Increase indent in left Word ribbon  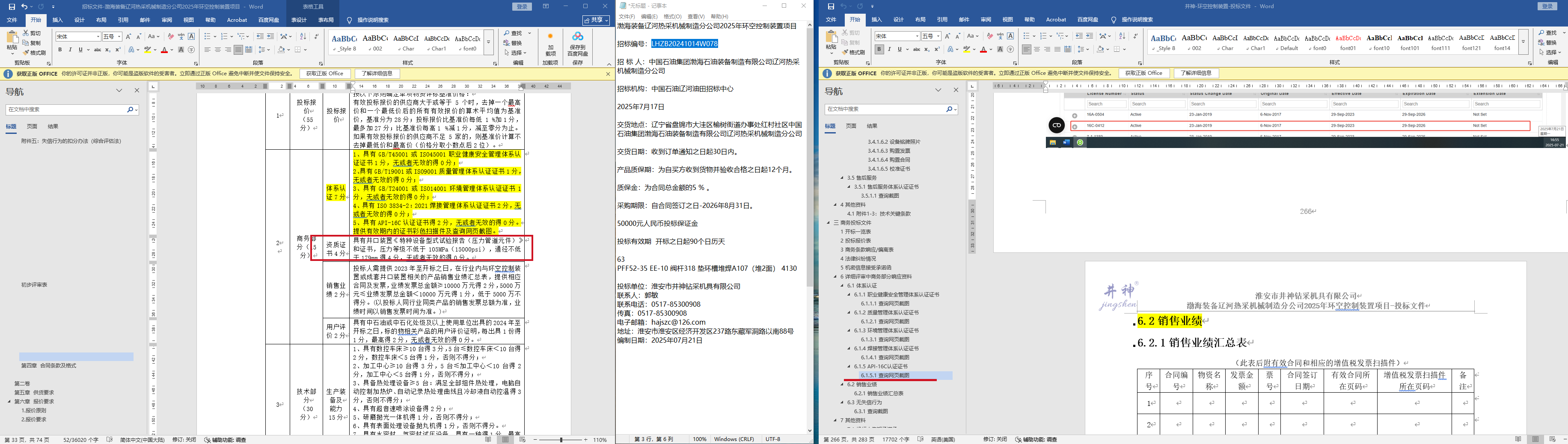[271, 36]
